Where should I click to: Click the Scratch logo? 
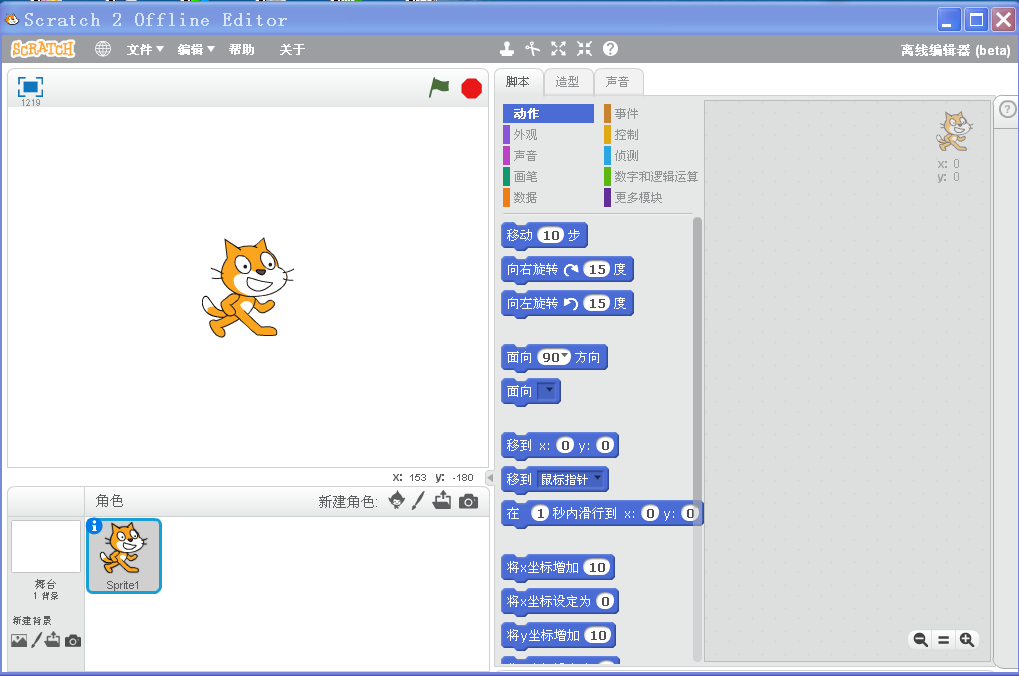(x=43, y=49)
